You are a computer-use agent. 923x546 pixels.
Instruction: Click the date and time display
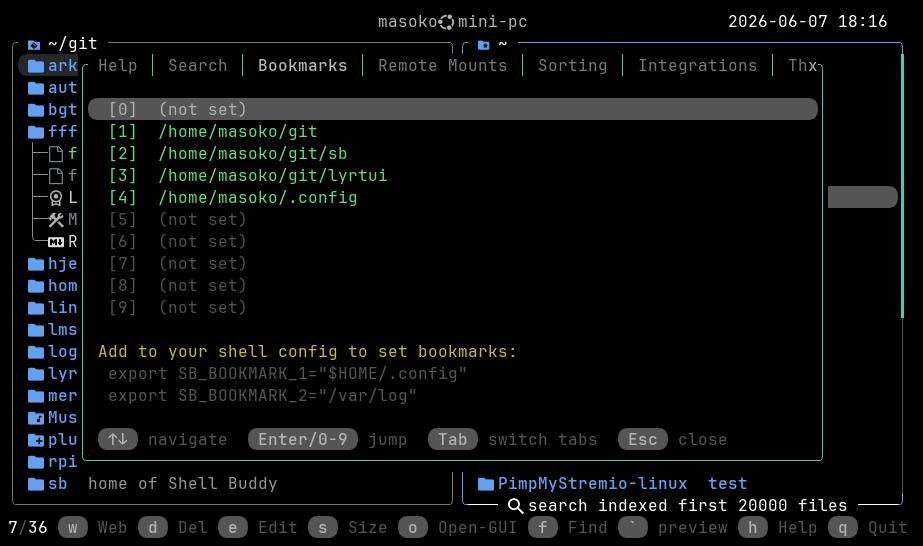point(808,22)
